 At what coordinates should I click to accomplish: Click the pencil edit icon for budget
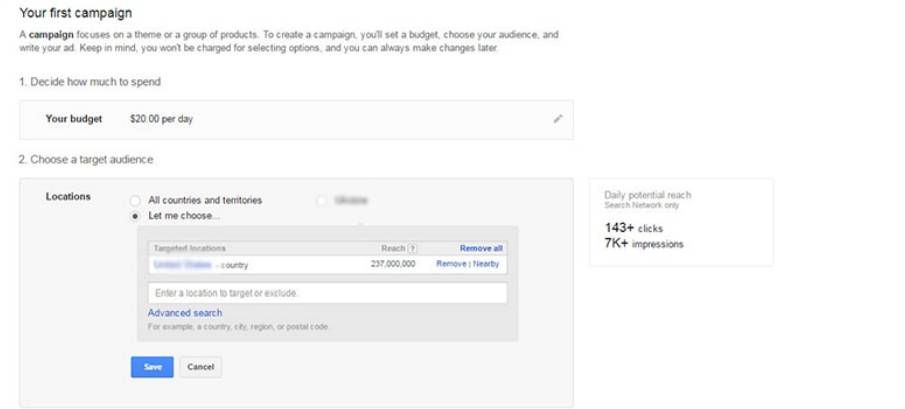pyautogui.click(x=558, y=119)
